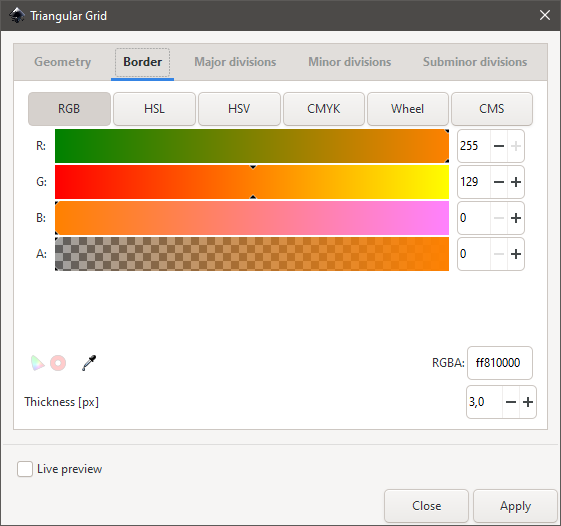This screenshot has height=526, width=561.
Task: Click the middle of the green channel slider
Action: coord(252,182)
